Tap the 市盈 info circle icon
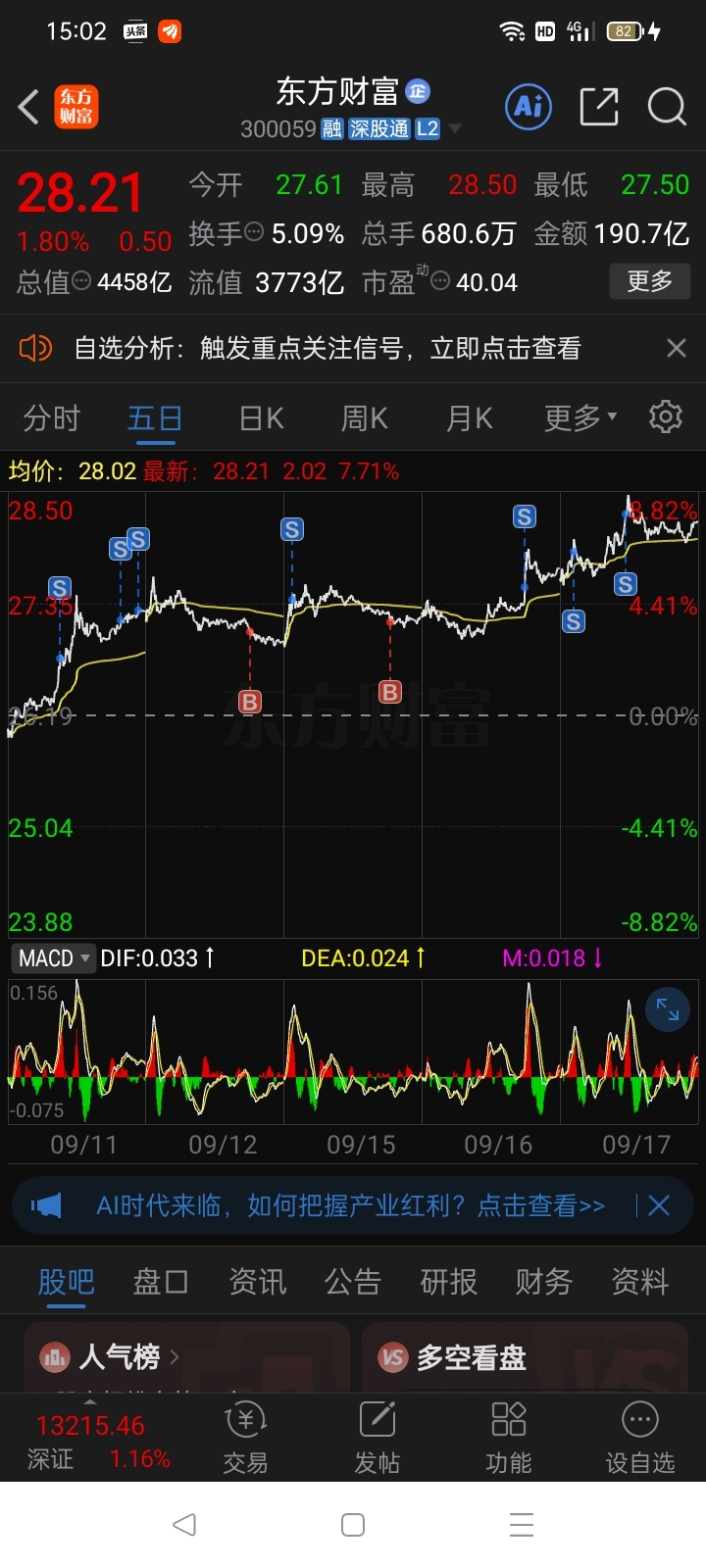This screenshot has width=706, height=1568. [440, 281]
